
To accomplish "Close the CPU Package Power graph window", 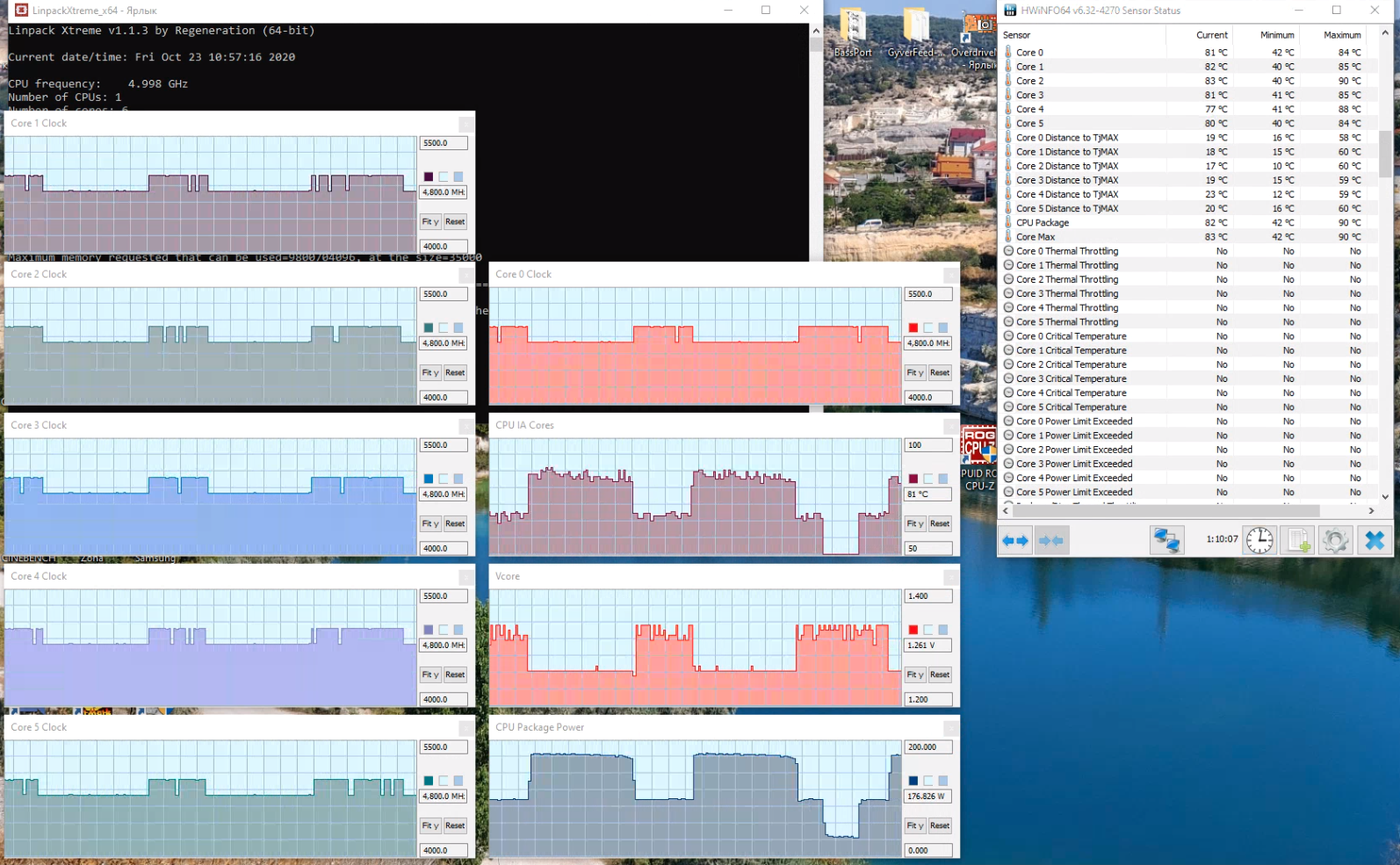I will (951, 728).
